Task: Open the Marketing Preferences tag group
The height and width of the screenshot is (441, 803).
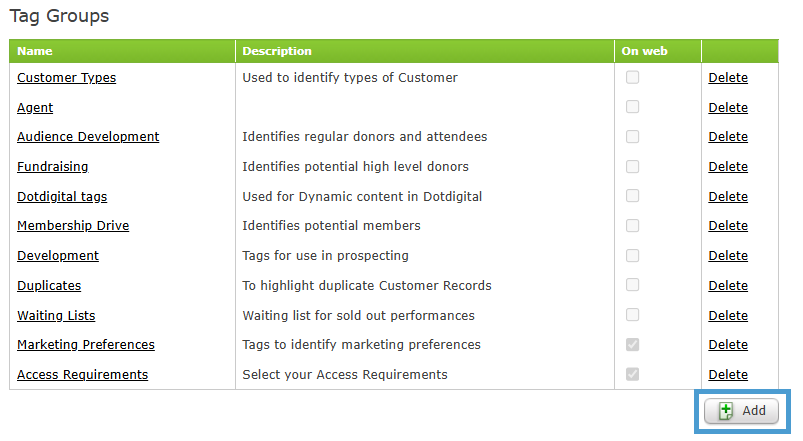Action: (x=86, y=345)
